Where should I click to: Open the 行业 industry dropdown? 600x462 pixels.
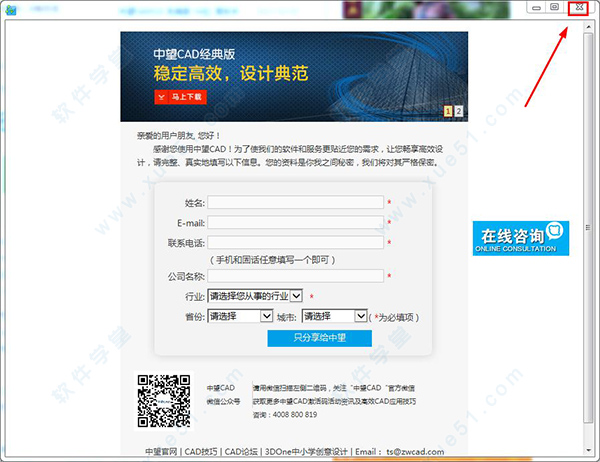255,296
